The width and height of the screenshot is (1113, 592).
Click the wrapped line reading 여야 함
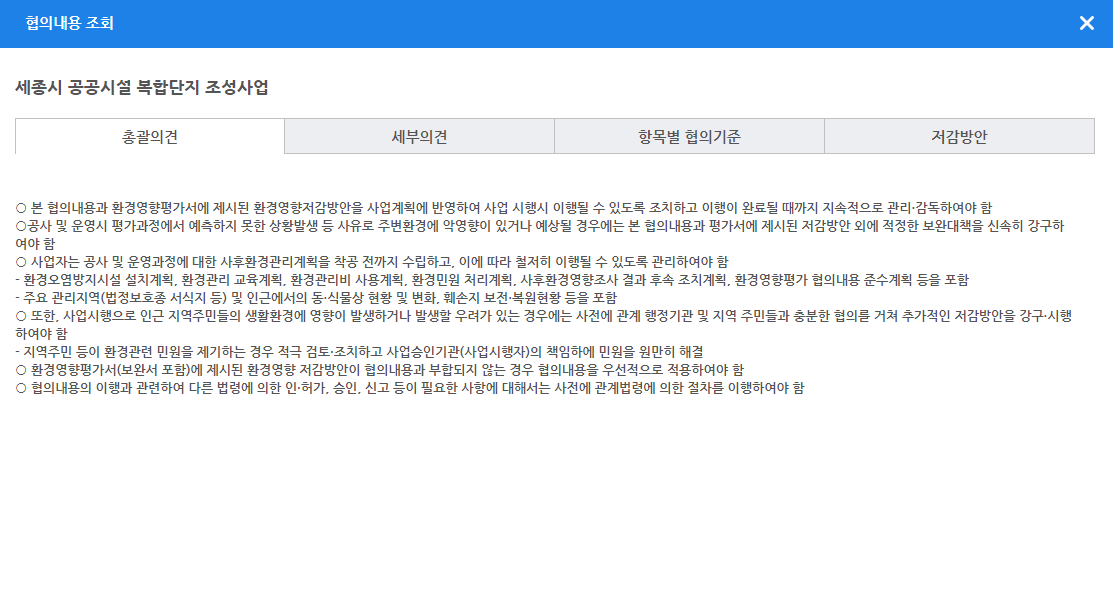[x=37, y=243]
